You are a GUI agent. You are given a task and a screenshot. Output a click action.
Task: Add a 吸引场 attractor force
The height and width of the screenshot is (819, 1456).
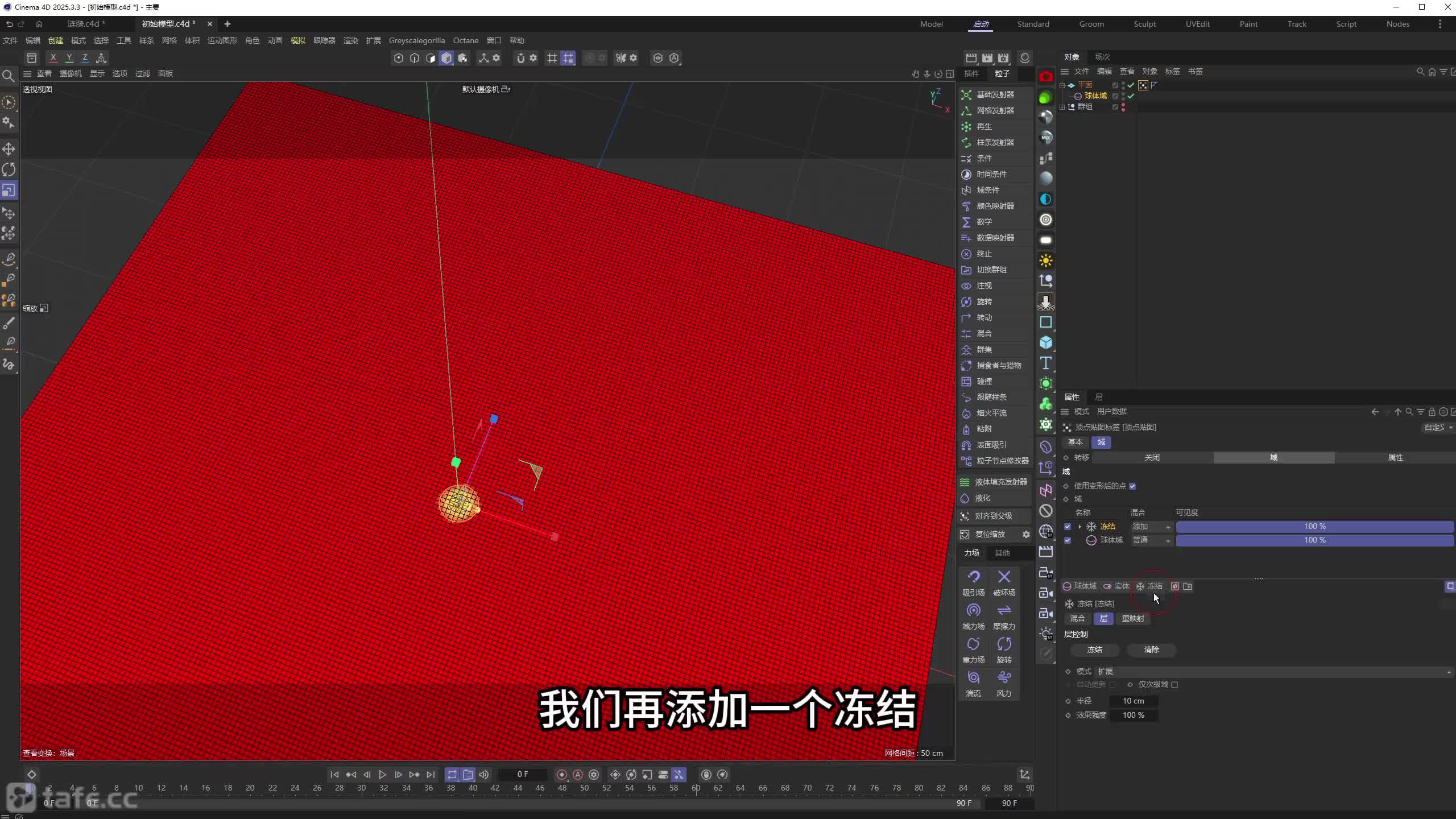pos(973,577)
